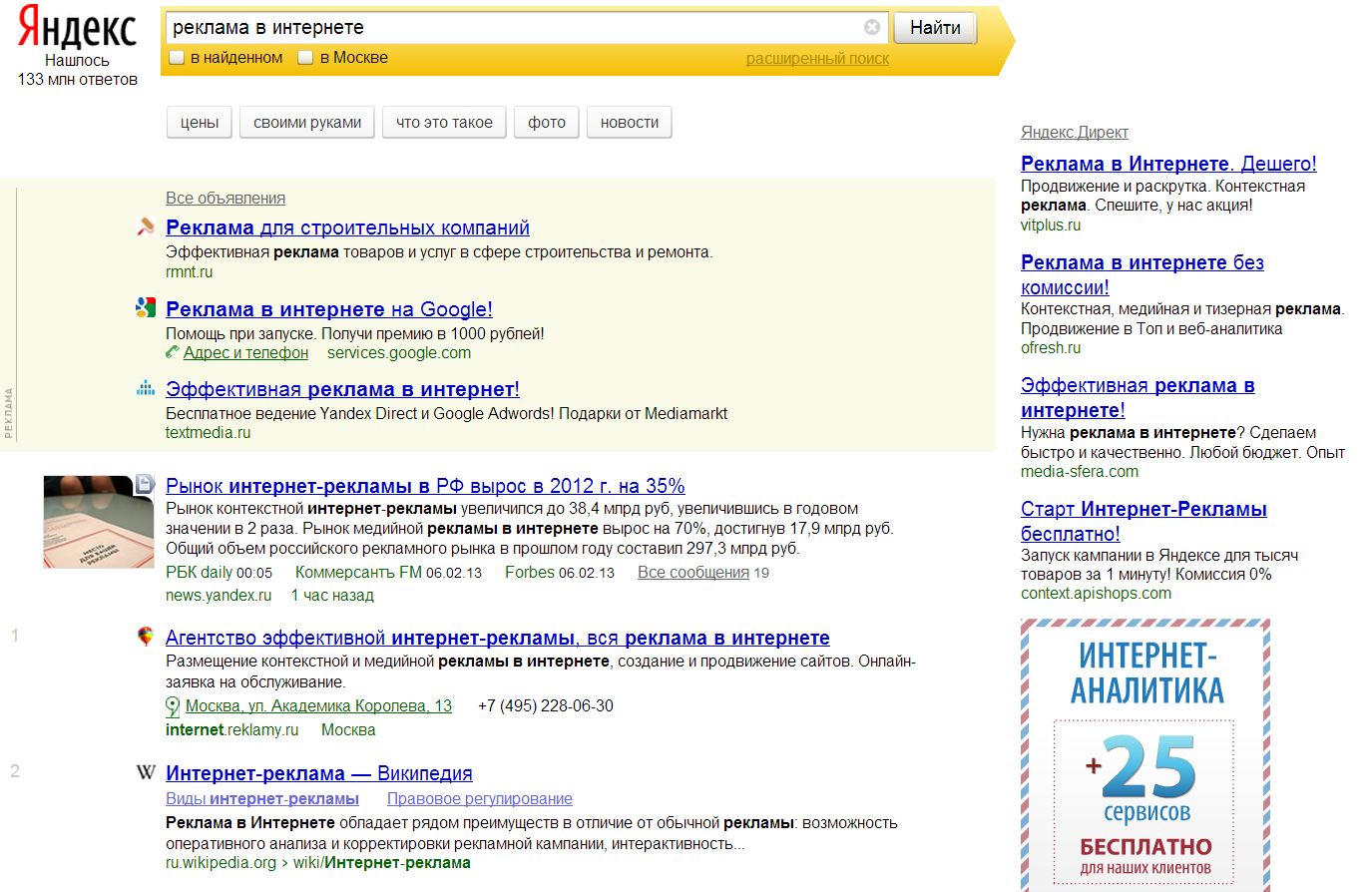Open 'Интернет-реклама — Википедия' result
Viewport: 1372px width, 892px height.
tap(319, 773)
